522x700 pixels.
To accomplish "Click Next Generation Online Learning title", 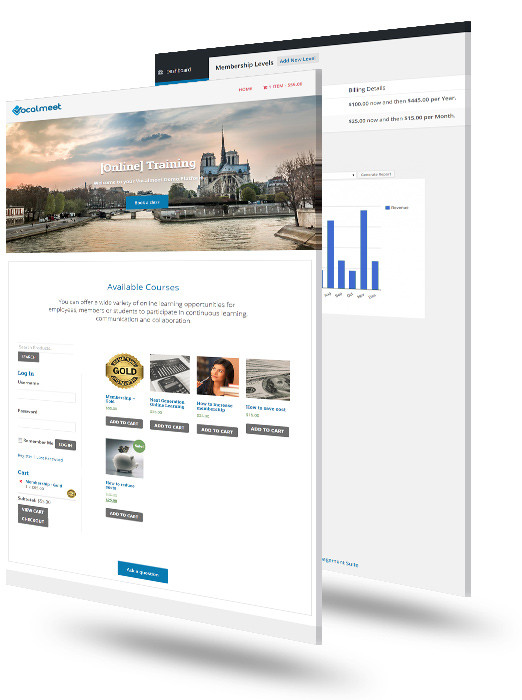I will 167,404.
